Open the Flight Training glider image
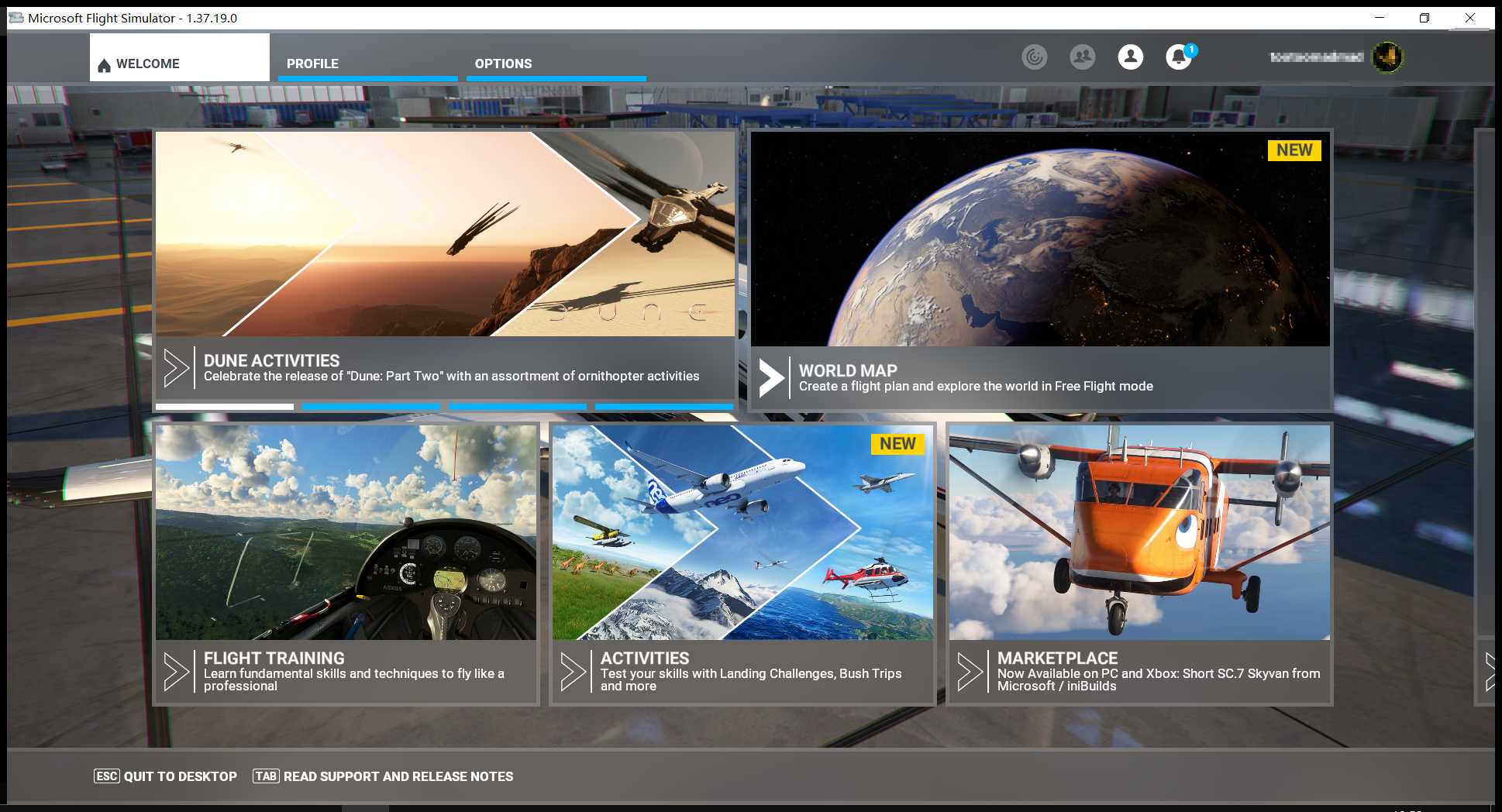Screen dimensions: 1502x812 [x=346, y=532]
